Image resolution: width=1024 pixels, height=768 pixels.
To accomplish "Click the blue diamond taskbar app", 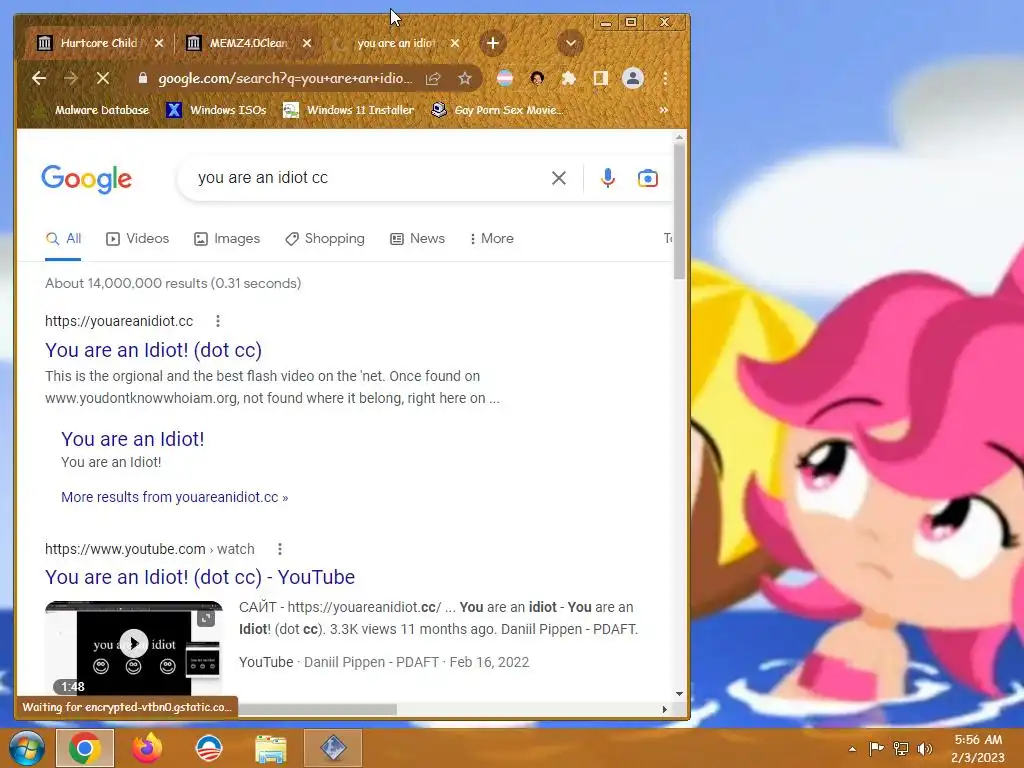I will pos(332,748).
